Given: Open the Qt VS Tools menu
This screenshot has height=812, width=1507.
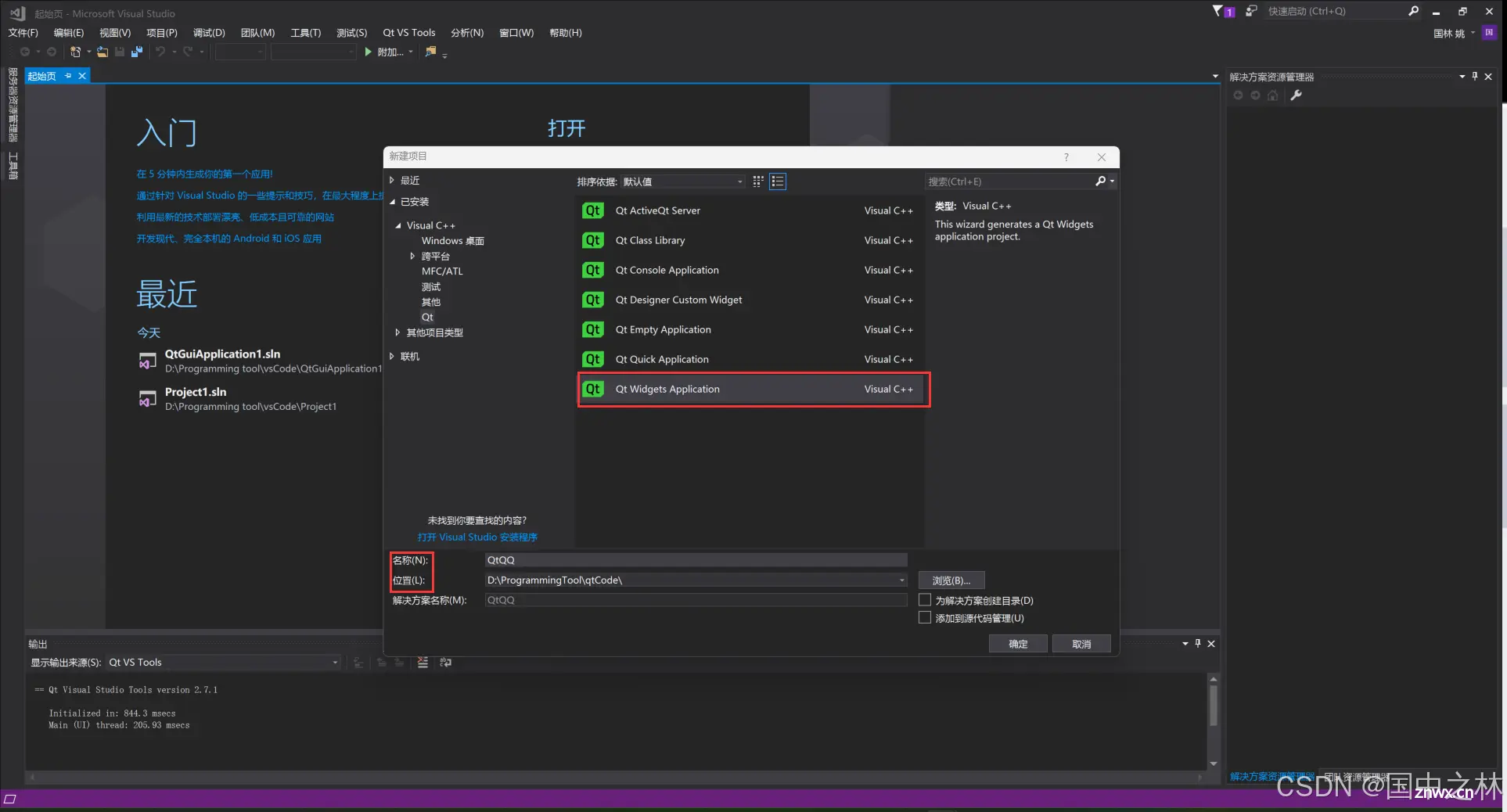Looking at the screenshot, I should coord(408,33).
